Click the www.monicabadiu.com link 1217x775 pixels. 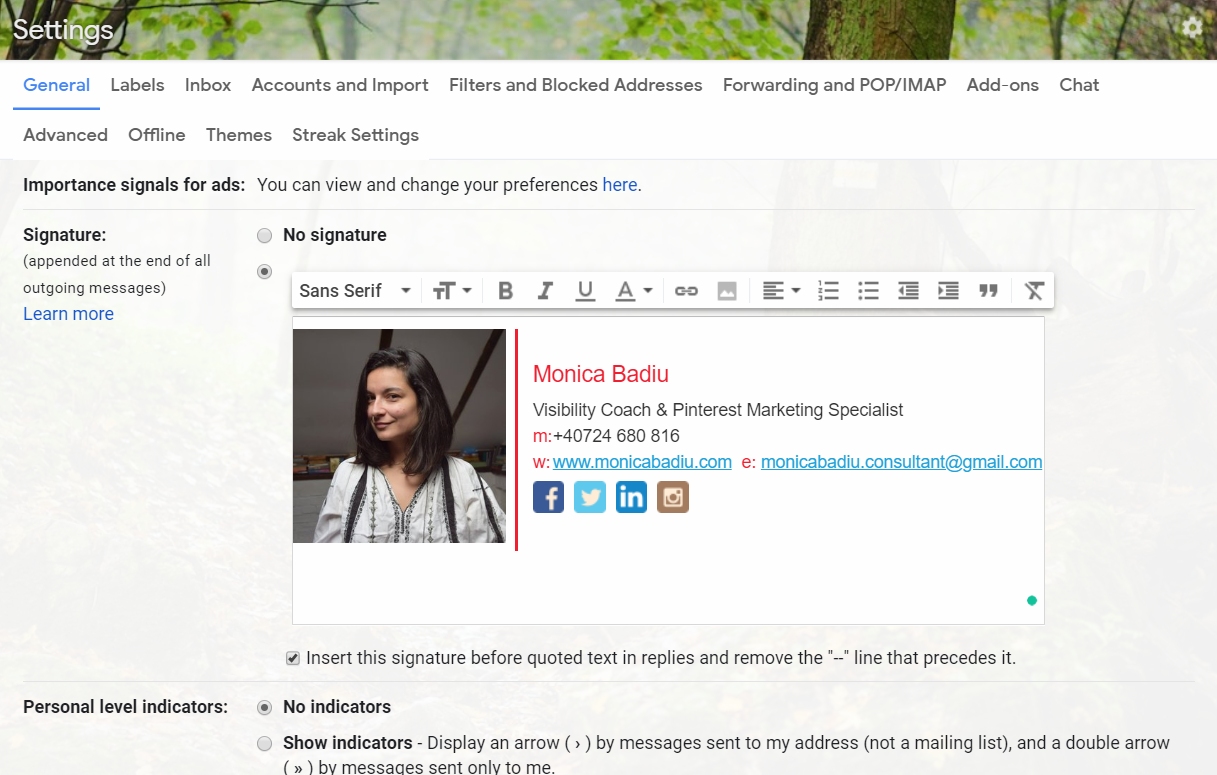tap(642, 462)
